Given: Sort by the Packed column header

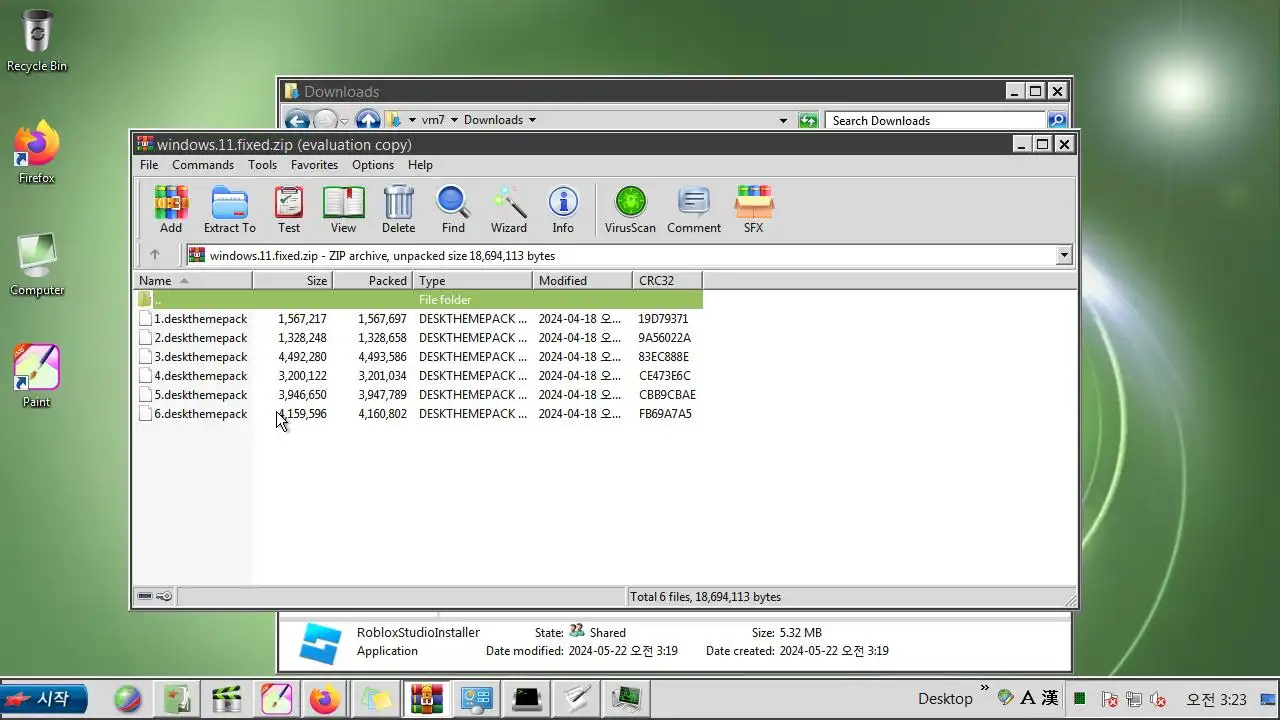Looking at the screenshot, I should click(x=372, y=280).
